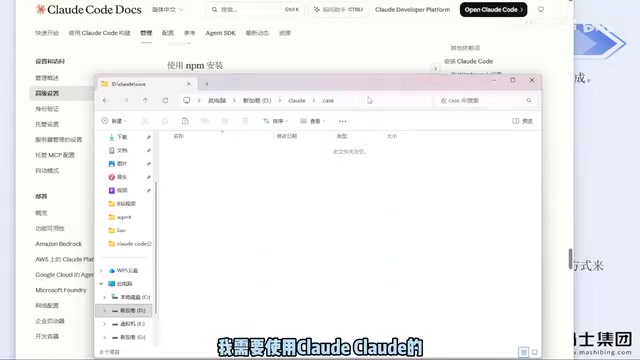Click the case folder search box
This screenshot has width=640, height=360.
(x=486, y=100)
